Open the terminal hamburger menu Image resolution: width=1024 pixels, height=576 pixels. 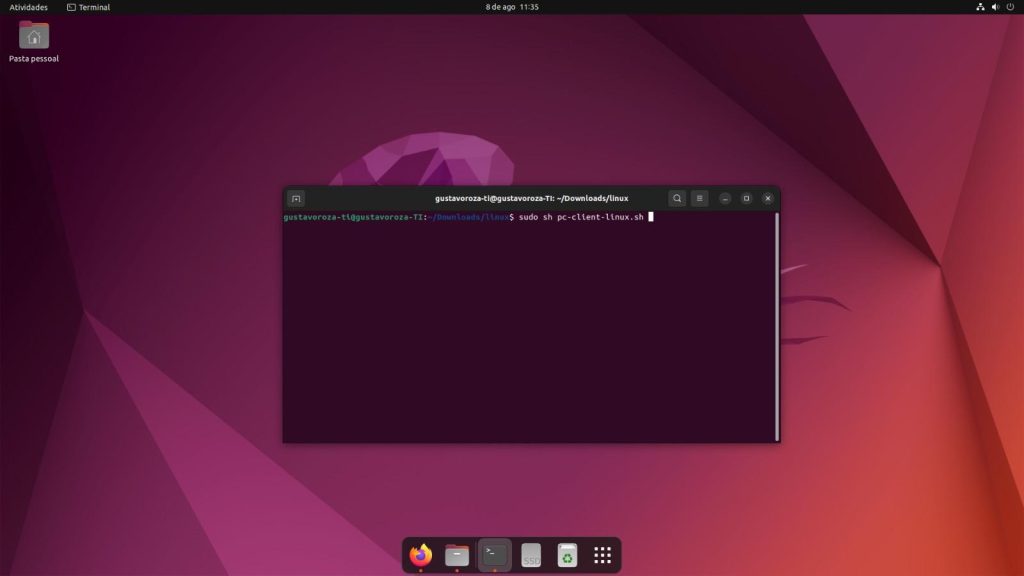pos(700,198)
